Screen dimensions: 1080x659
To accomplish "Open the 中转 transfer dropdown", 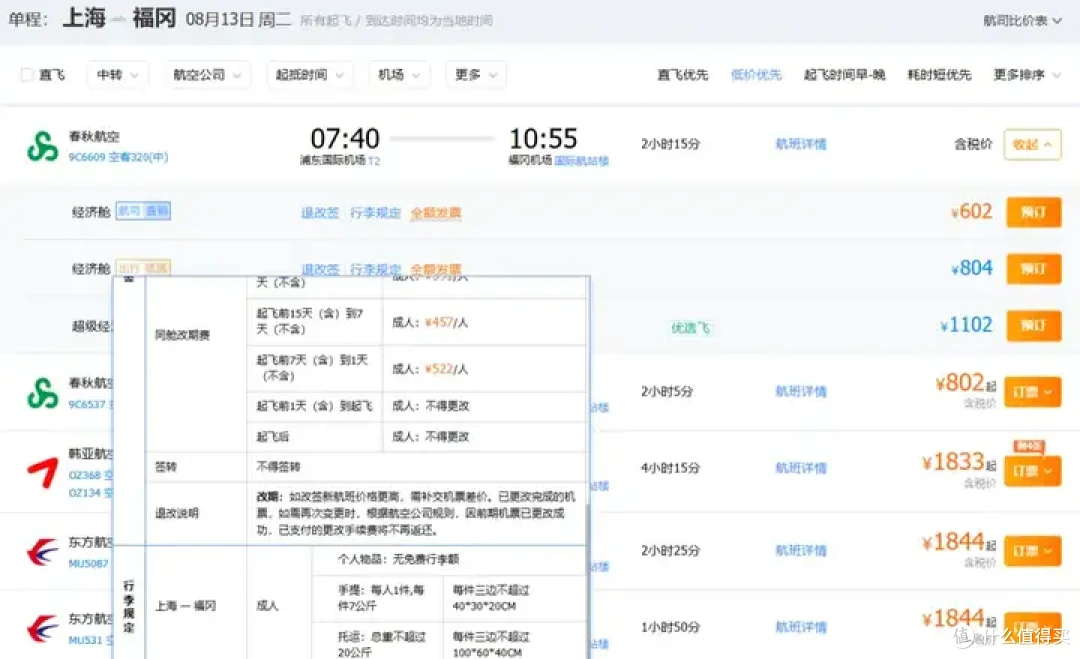I will pyautogui.click(x=117, y=74).
